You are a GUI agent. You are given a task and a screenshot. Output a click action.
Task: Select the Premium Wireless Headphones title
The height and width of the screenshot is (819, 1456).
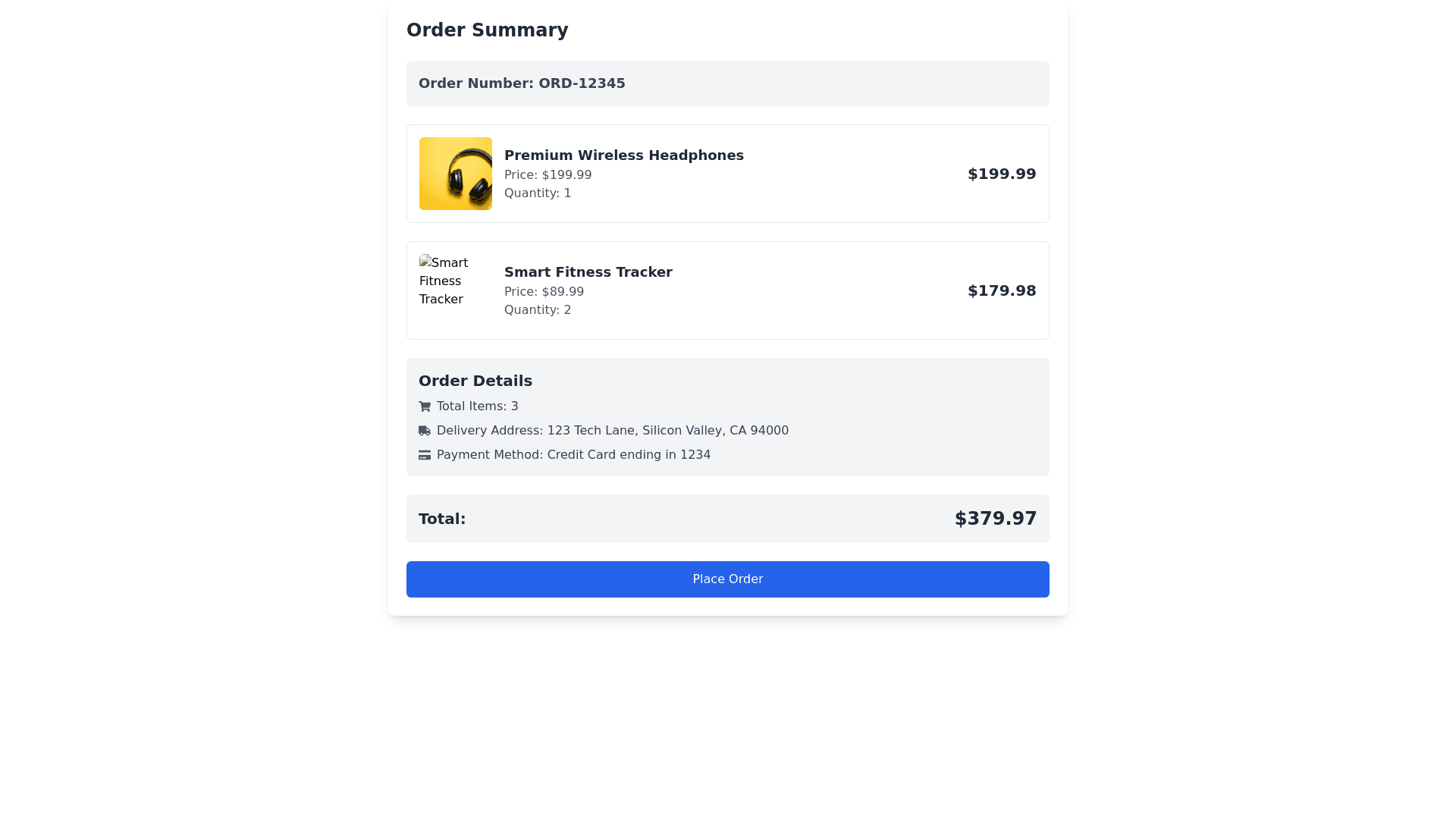pos(623,155)
